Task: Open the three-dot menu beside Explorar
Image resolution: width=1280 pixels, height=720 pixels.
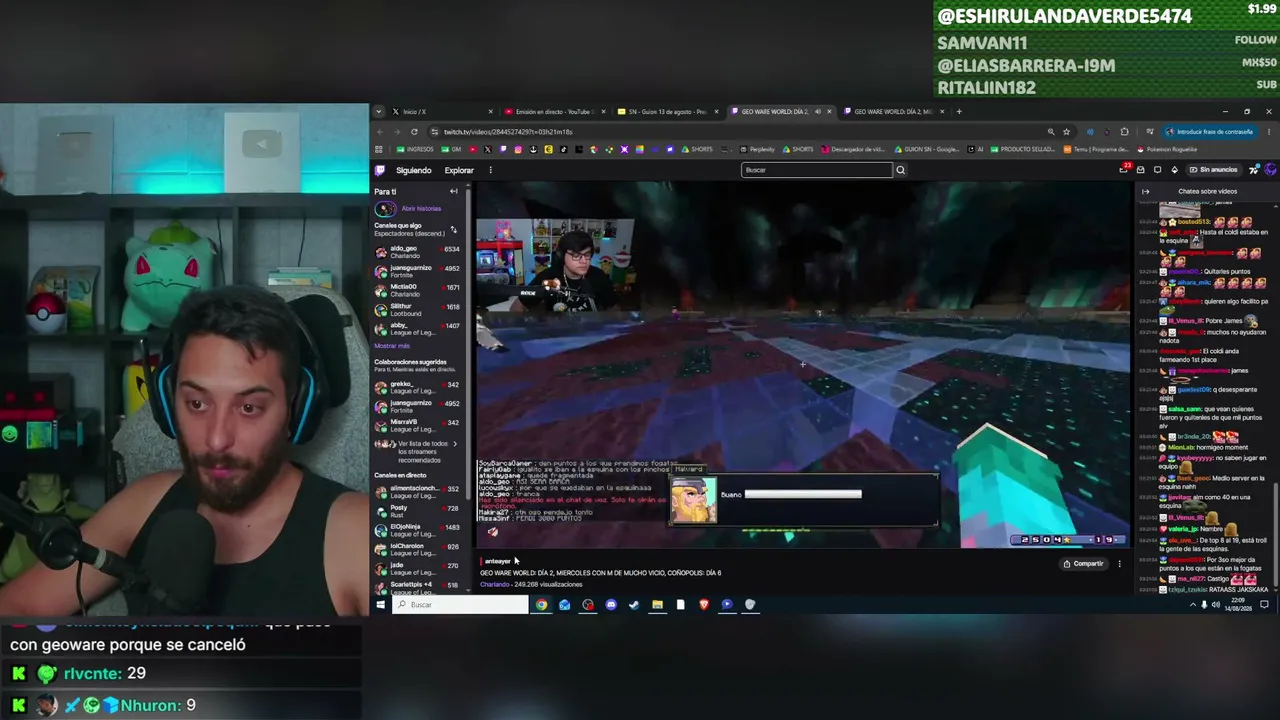Action: (490, 170)
